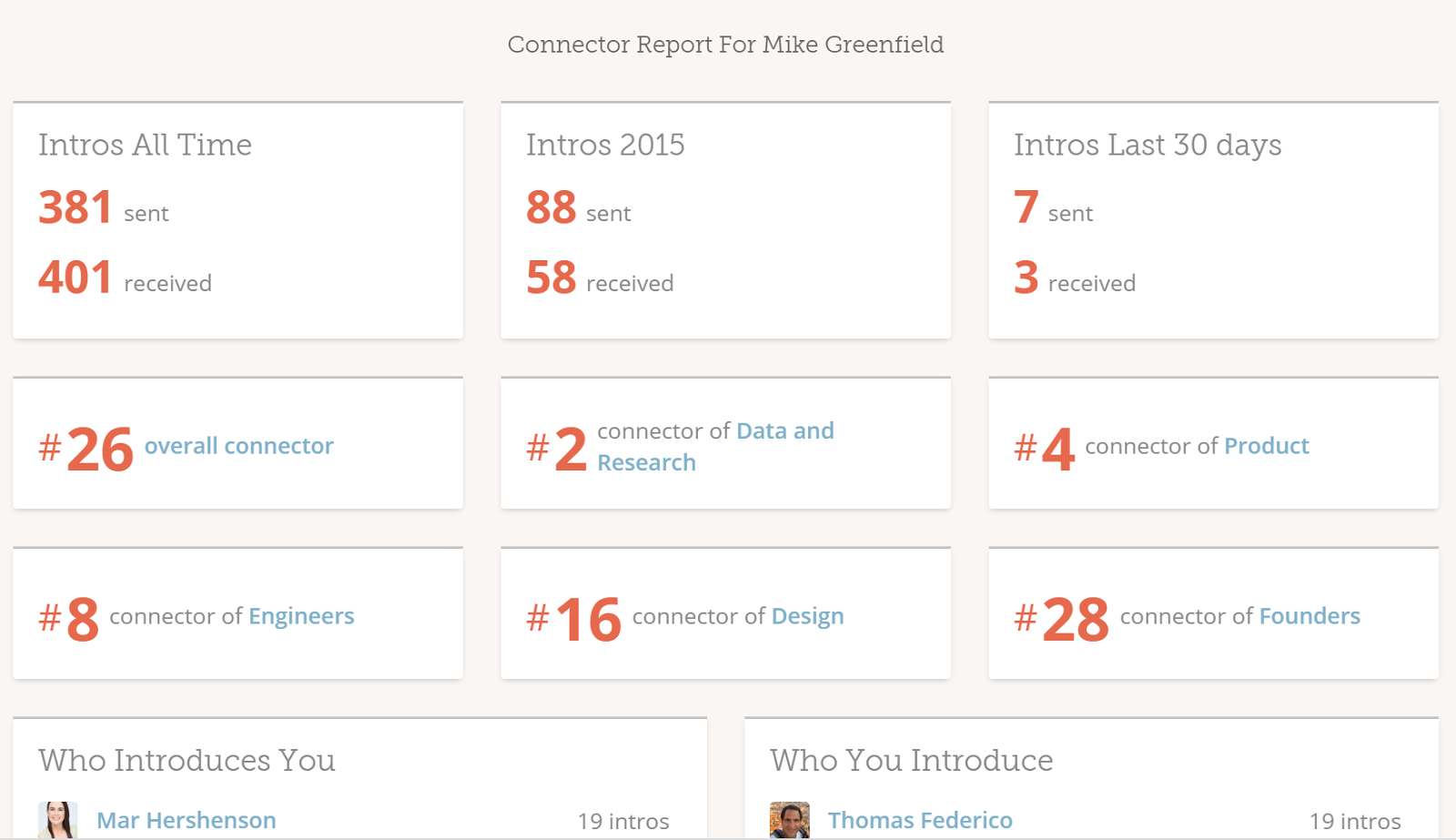
Task: Click the #16 Design rank number
Action: point(573,619)
